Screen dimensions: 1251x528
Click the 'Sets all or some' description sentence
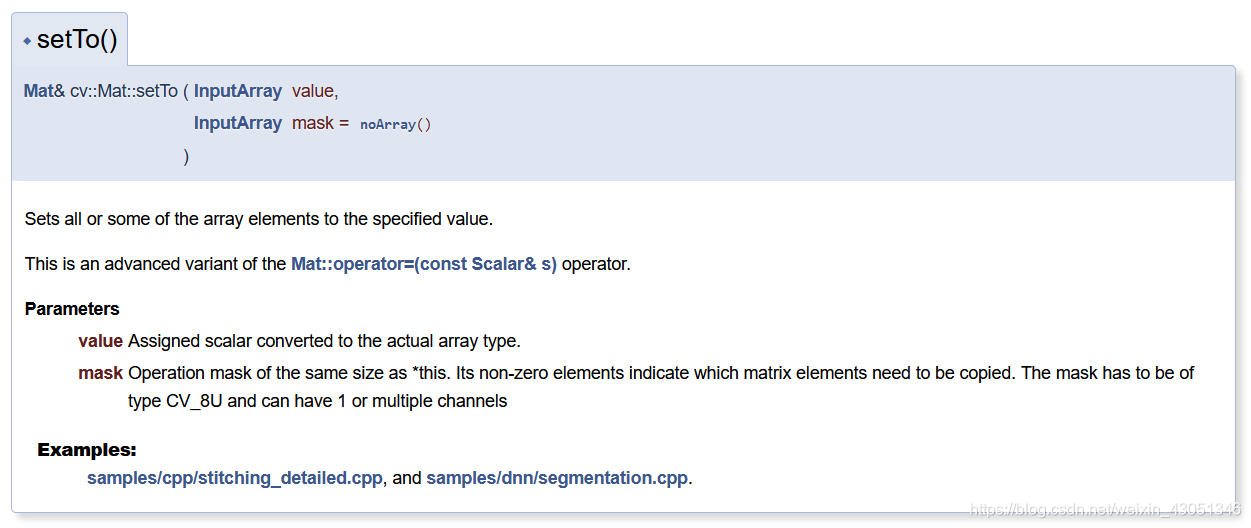point(259,219)
